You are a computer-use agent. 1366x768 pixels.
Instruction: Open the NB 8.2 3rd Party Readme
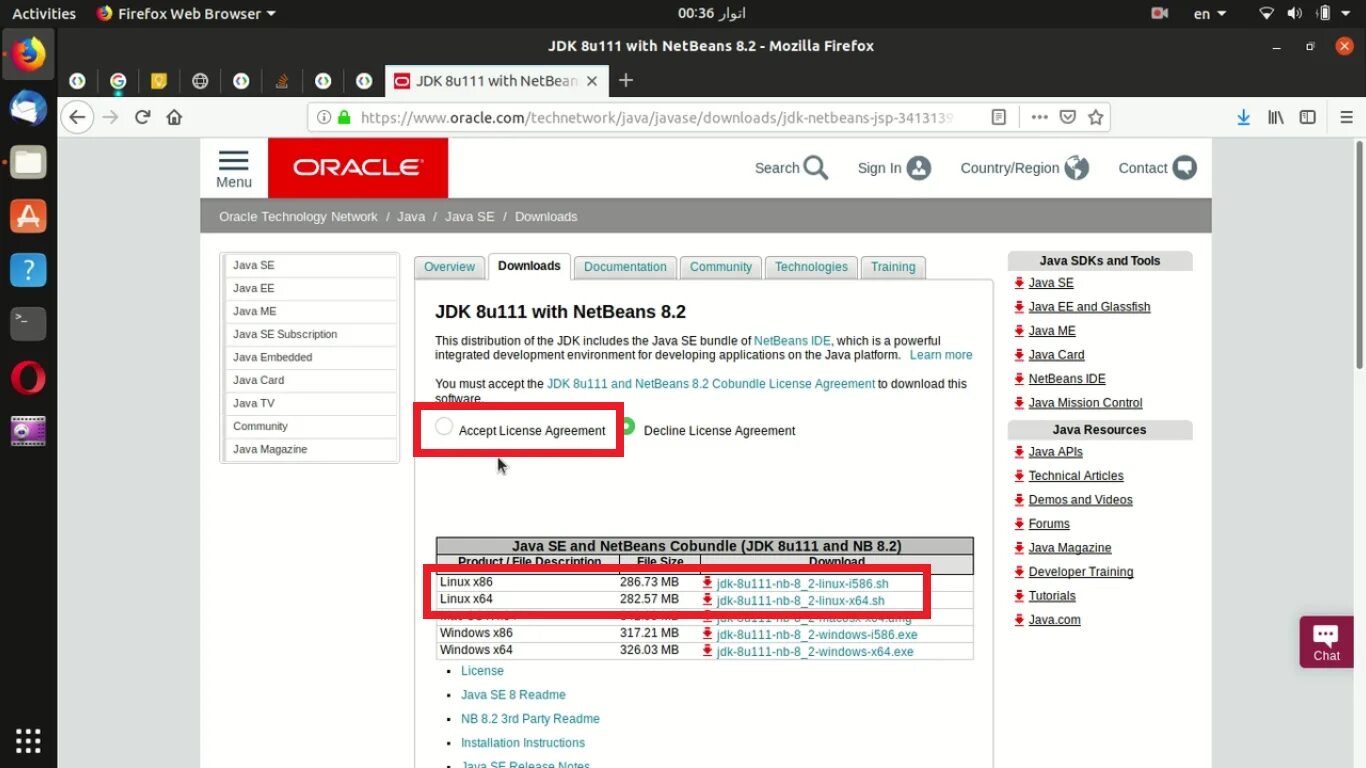coord(530,719)
